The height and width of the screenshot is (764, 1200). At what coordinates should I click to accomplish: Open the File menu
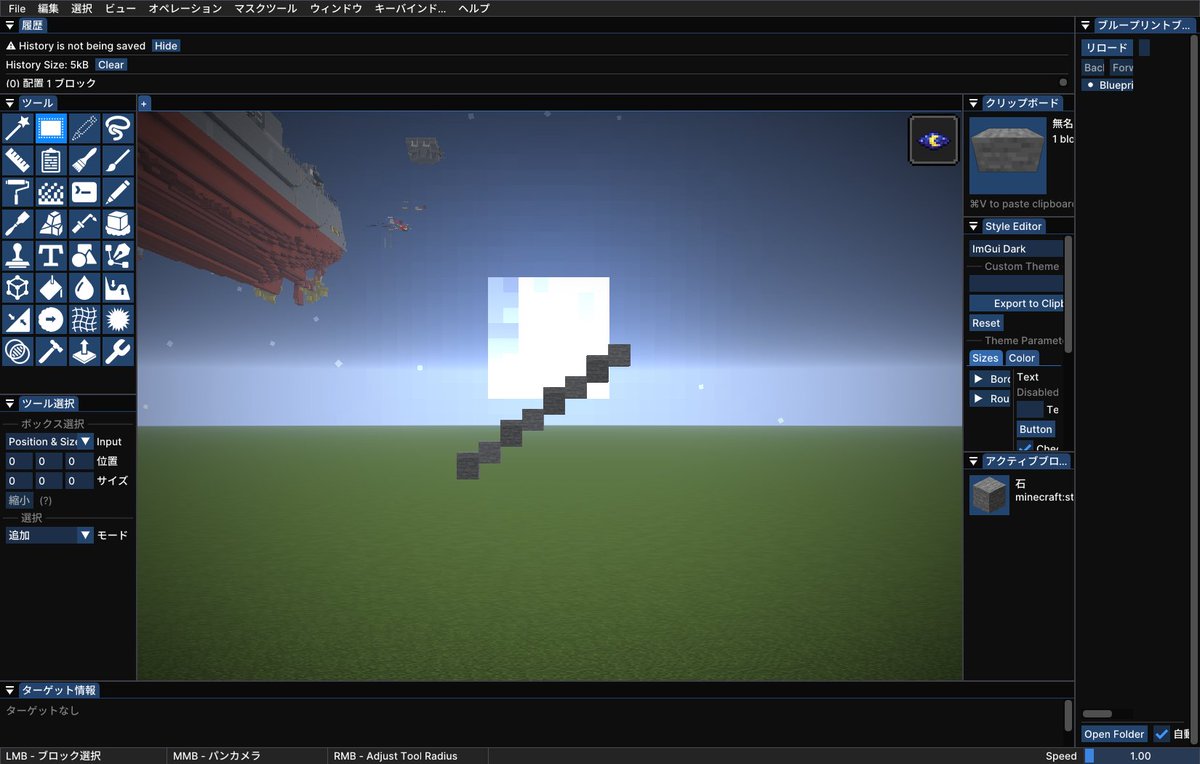click(x=17, y=8)
